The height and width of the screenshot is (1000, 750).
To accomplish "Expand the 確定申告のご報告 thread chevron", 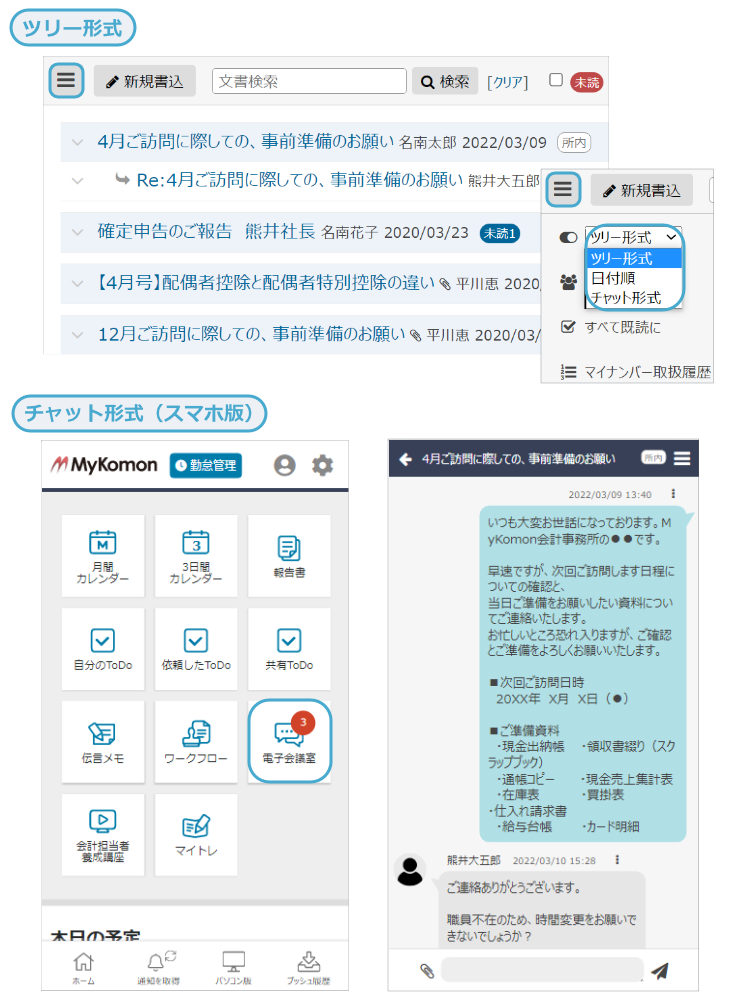I will coord(77,233).
